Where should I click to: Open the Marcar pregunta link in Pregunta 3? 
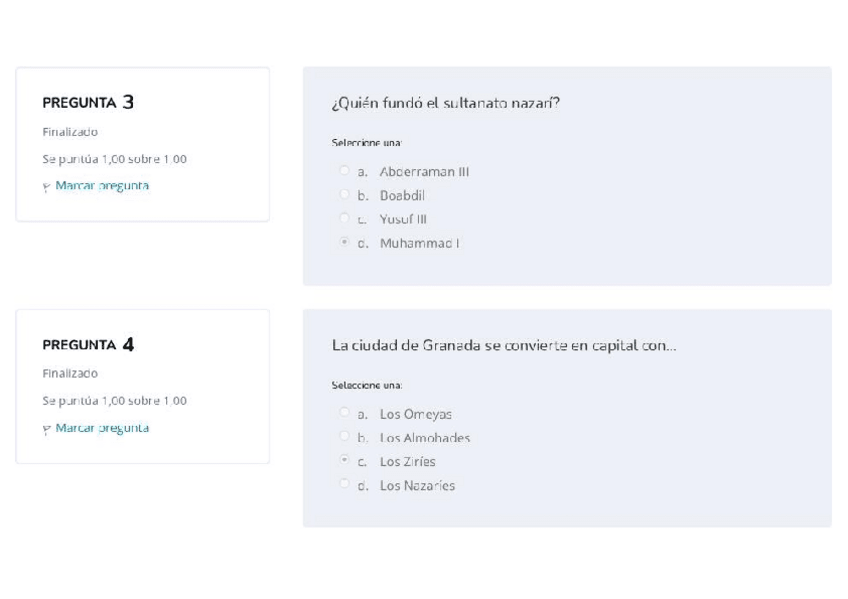(x=102, y=186)
